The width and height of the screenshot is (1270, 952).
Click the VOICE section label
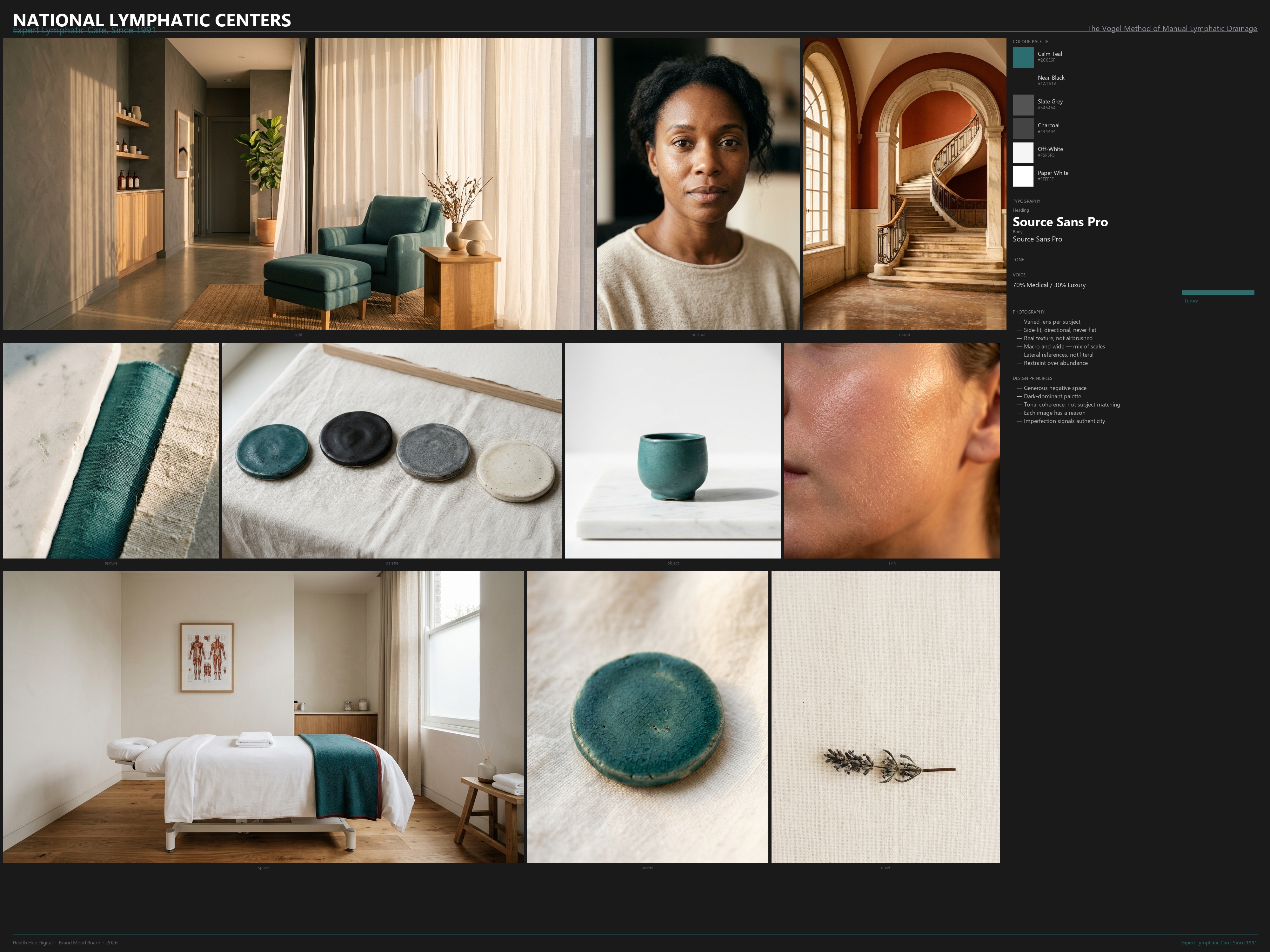1019,275
